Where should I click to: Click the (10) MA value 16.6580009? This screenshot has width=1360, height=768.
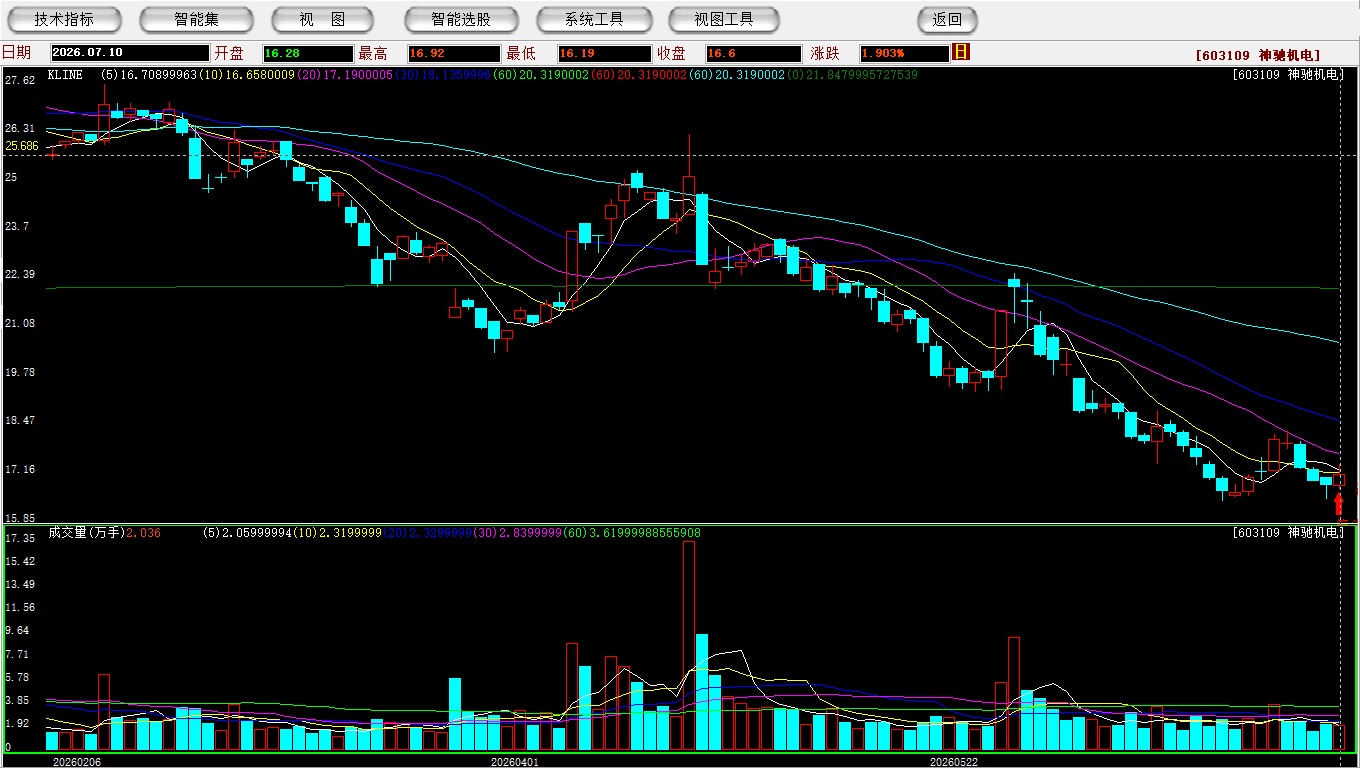pos(259,75)
